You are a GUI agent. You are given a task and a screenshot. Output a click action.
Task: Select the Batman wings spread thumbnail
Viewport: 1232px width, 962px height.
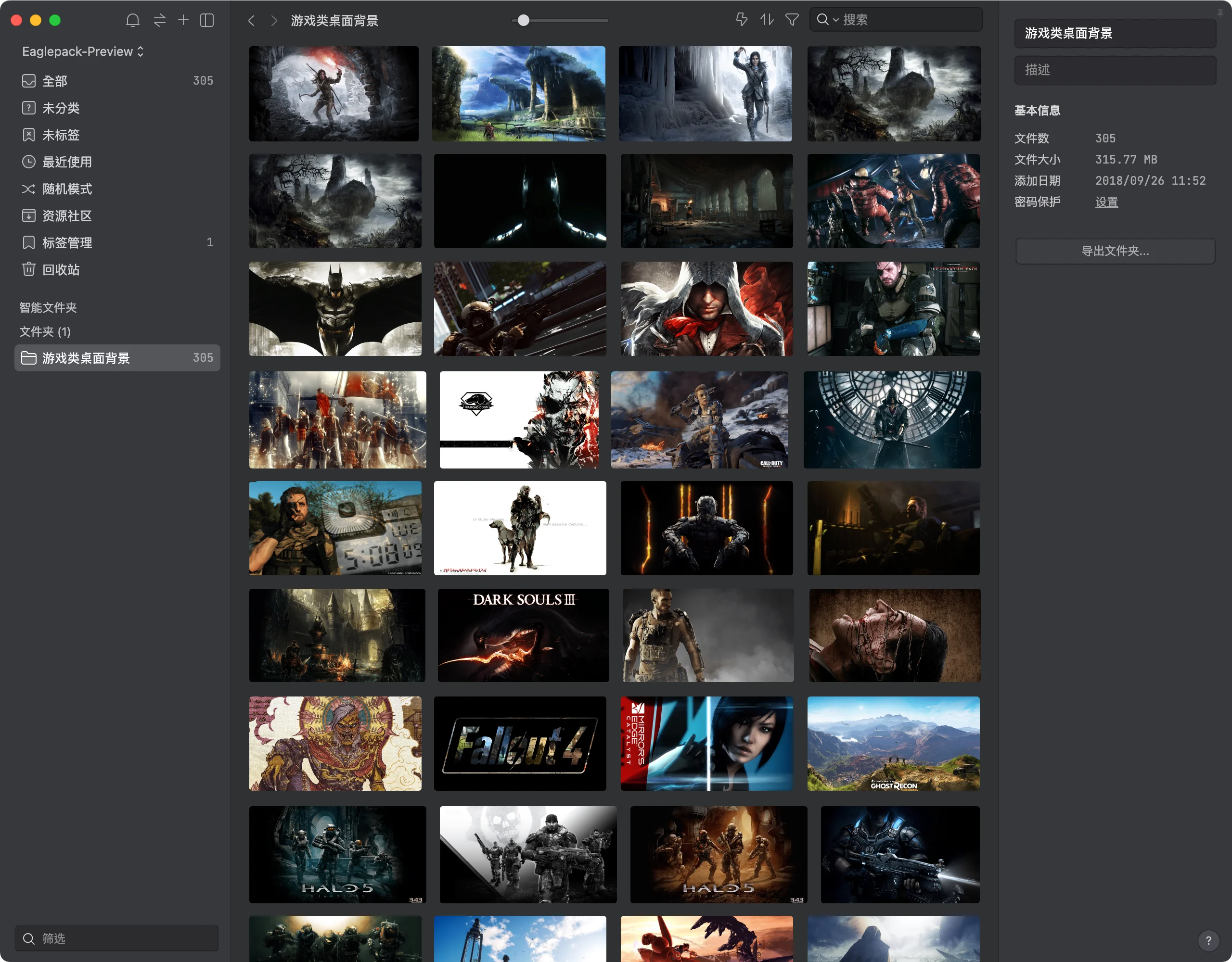[x=335, y=308]
